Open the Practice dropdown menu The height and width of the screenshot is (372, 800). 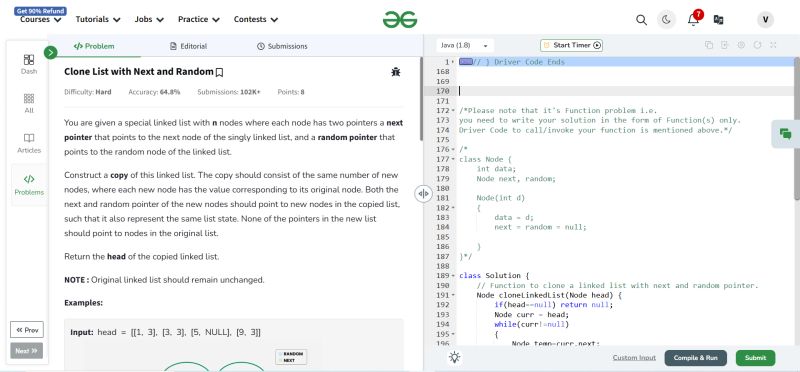coord(198,19)
